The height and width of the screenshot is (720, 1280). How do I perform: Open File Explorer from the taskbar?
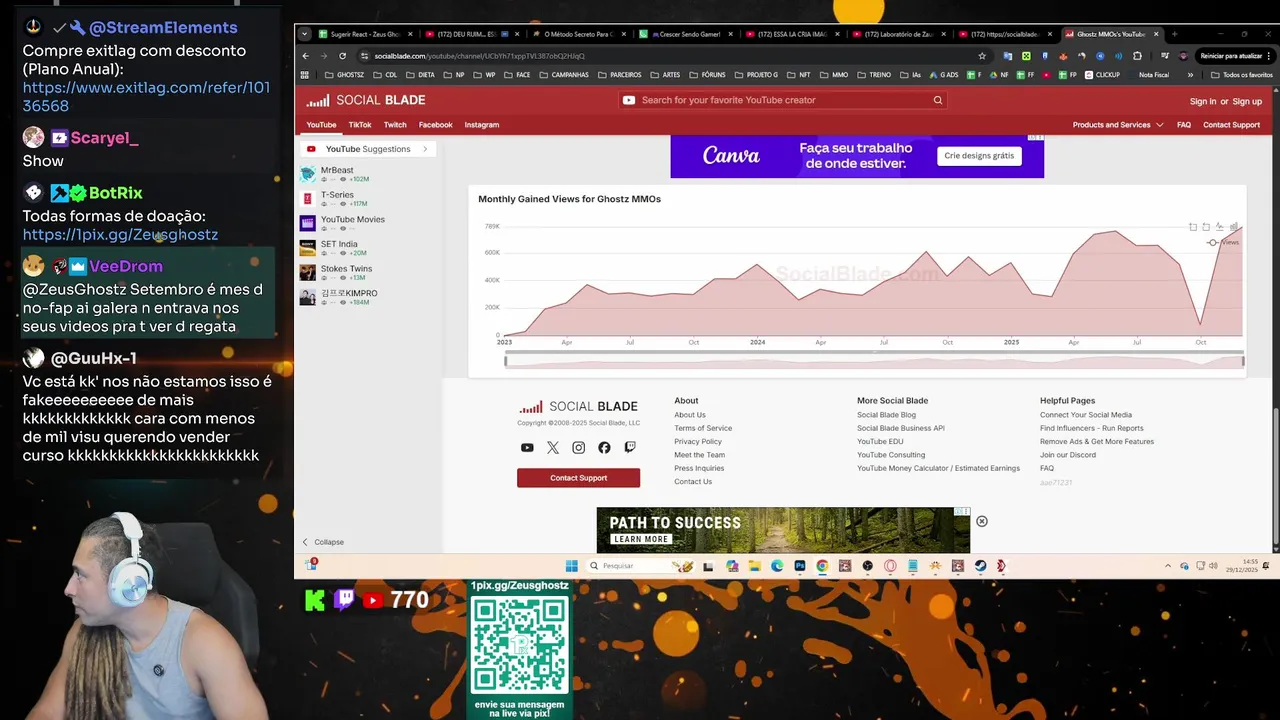(755, 566)
